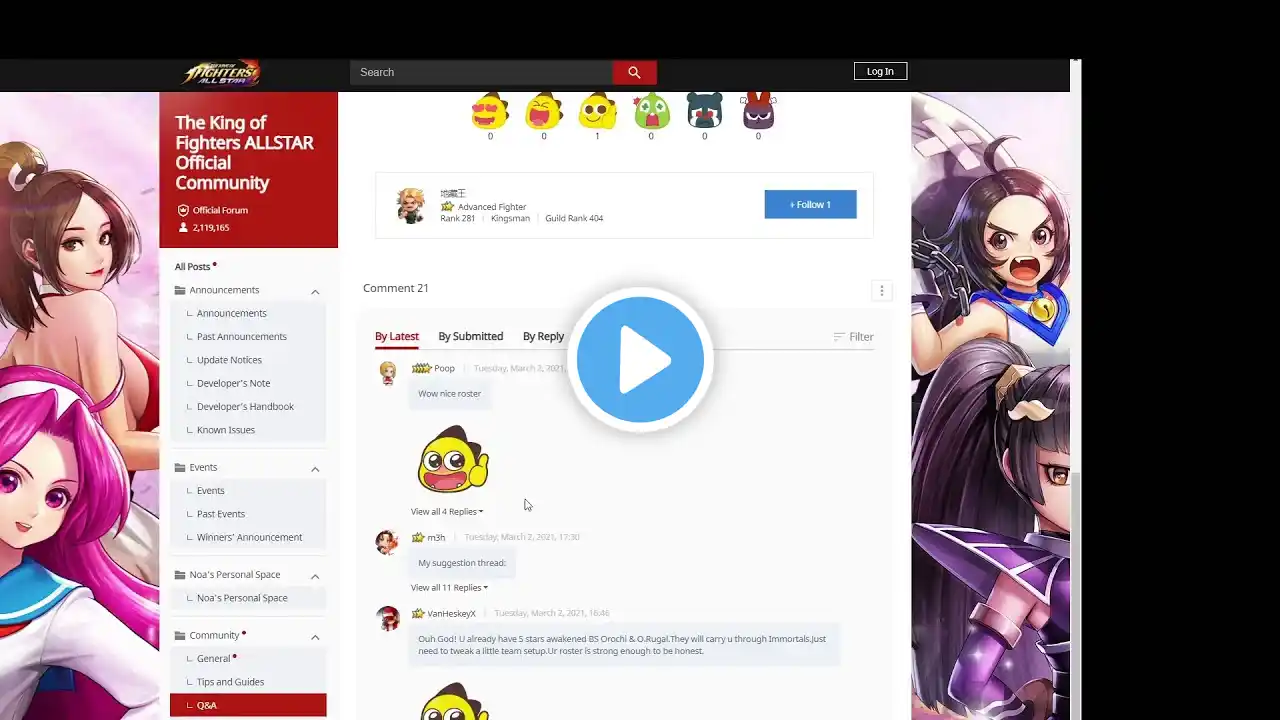Click the thumbs-up sticker in Poop's comment
This screenshot has width=1280, height=720.
coord(453,459)
